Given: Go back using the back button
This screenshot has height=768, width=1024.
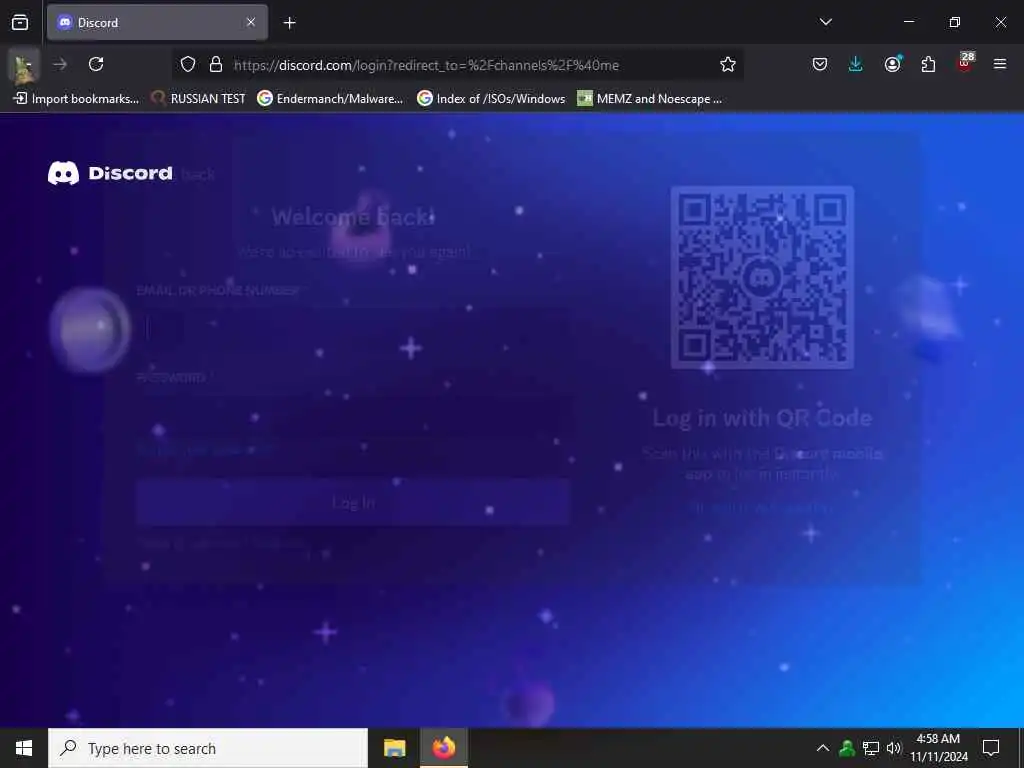Looking at the screenshot, I should click(x=24, y=65).
